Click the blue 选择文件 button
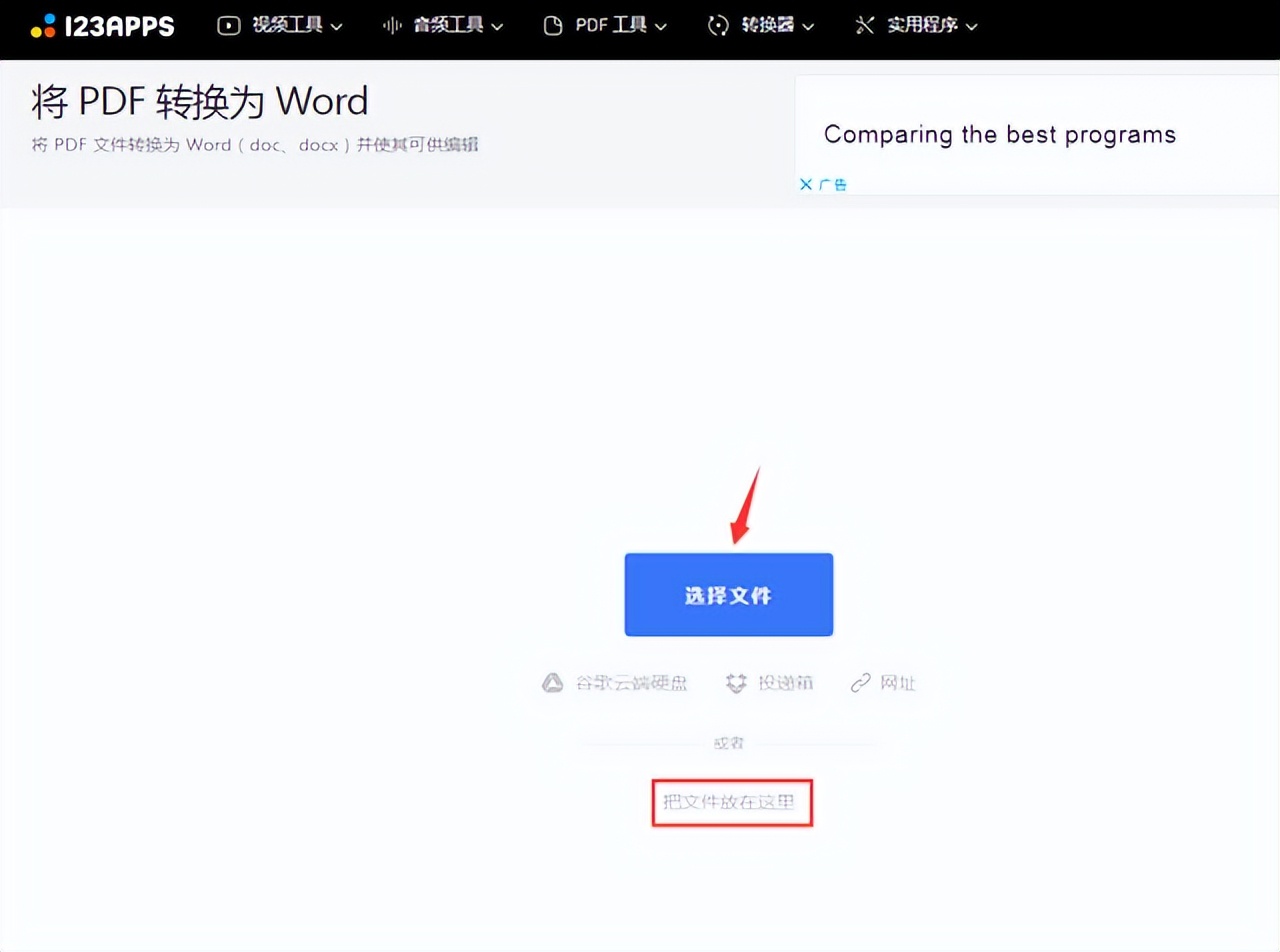 click(729, 595)
